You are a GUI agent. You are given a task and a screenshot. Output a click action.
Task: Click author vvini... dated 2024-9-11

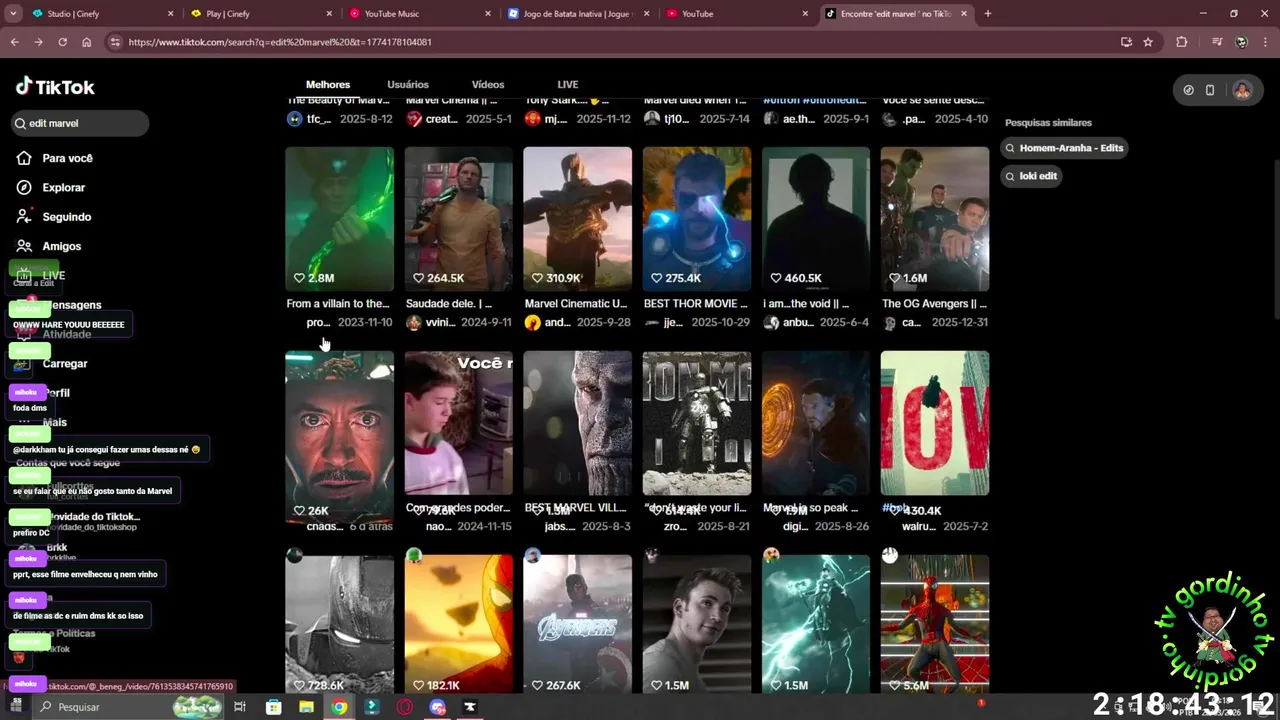[440, 323]
